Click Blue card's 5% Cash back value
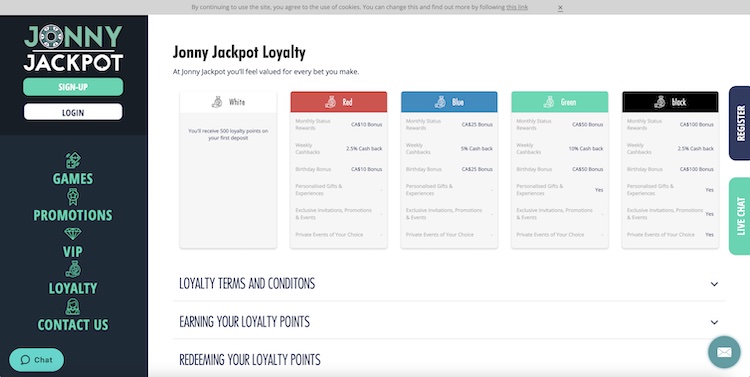Screen dimensions: 750x377 (x=477, y=148)
